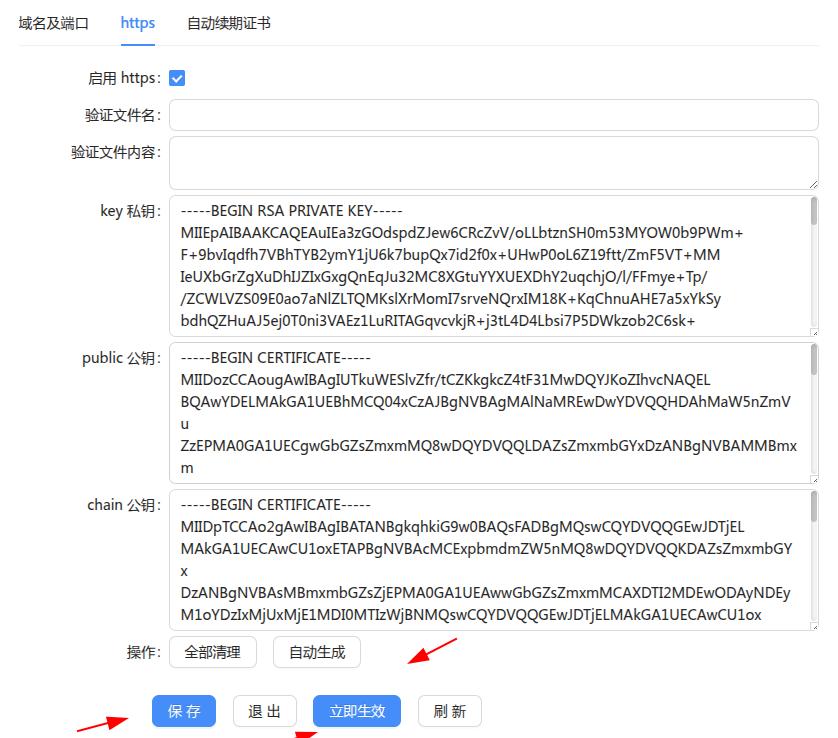Click the key 私钥 box scrollbar
The width and height of the screenshot is (838, 738).
pyautogui.click(x=814, y=212)
